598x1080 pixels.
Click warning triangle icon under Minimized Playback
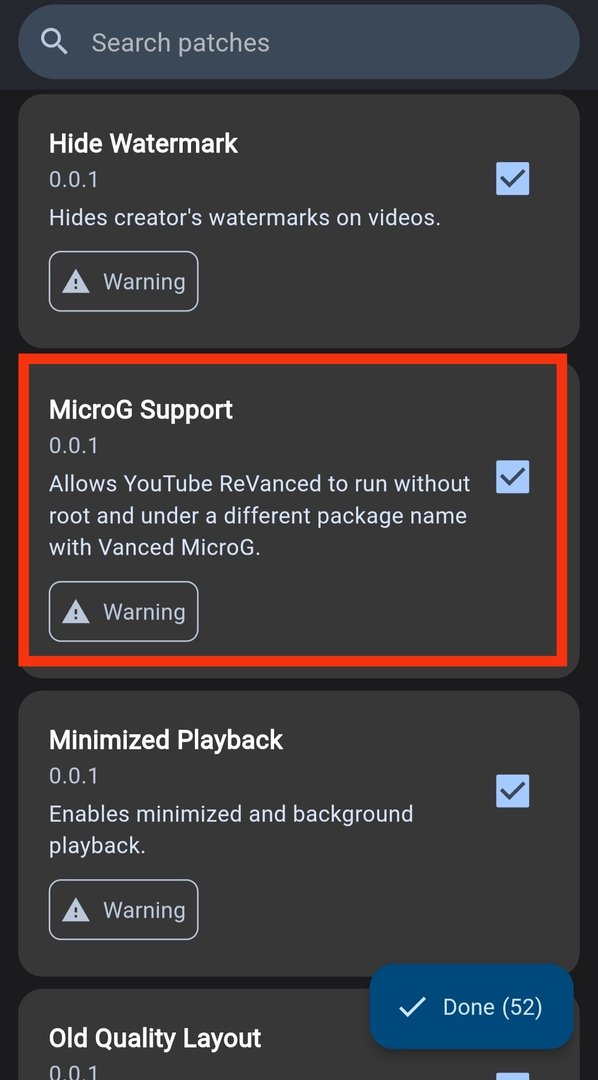point(76,910)
